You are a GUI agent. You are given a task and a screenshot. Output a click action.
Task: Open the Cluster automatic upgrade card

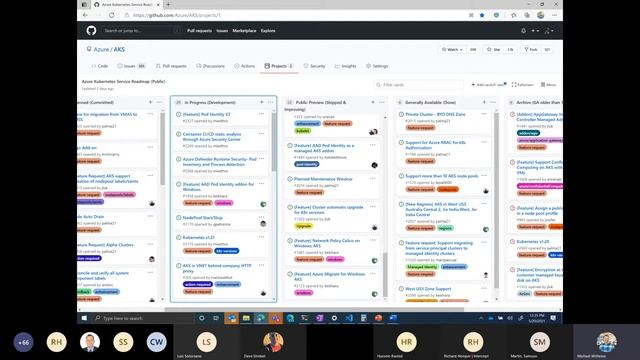tap(329, 210)
